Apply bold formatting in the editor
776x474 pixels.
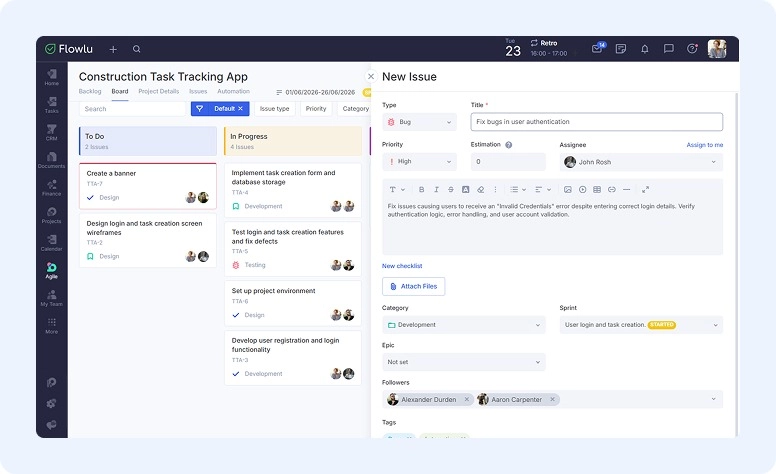click(x=421, y=190)
